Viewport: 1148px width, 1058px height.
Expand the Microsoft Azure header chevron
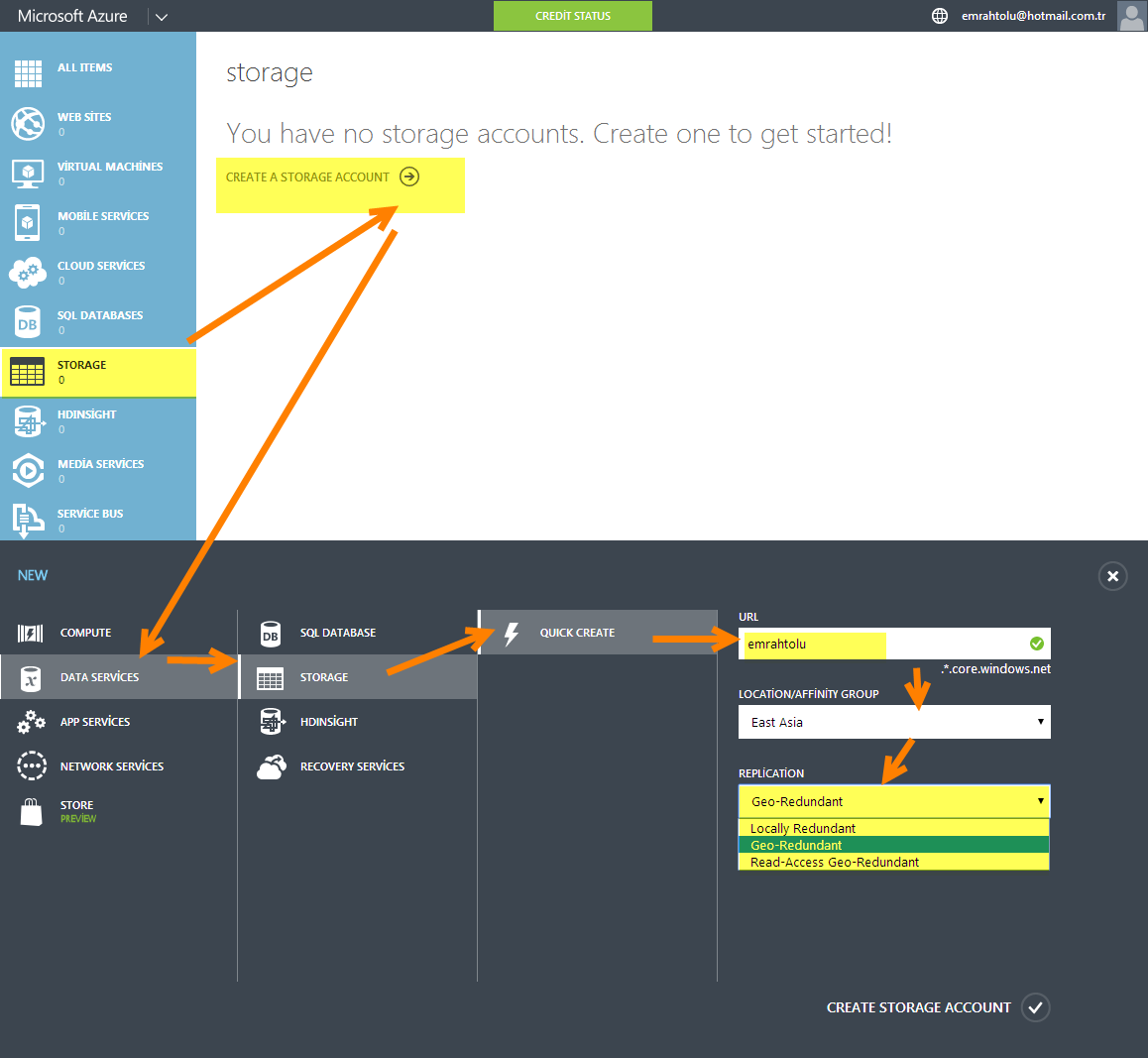tap(162, 17)
